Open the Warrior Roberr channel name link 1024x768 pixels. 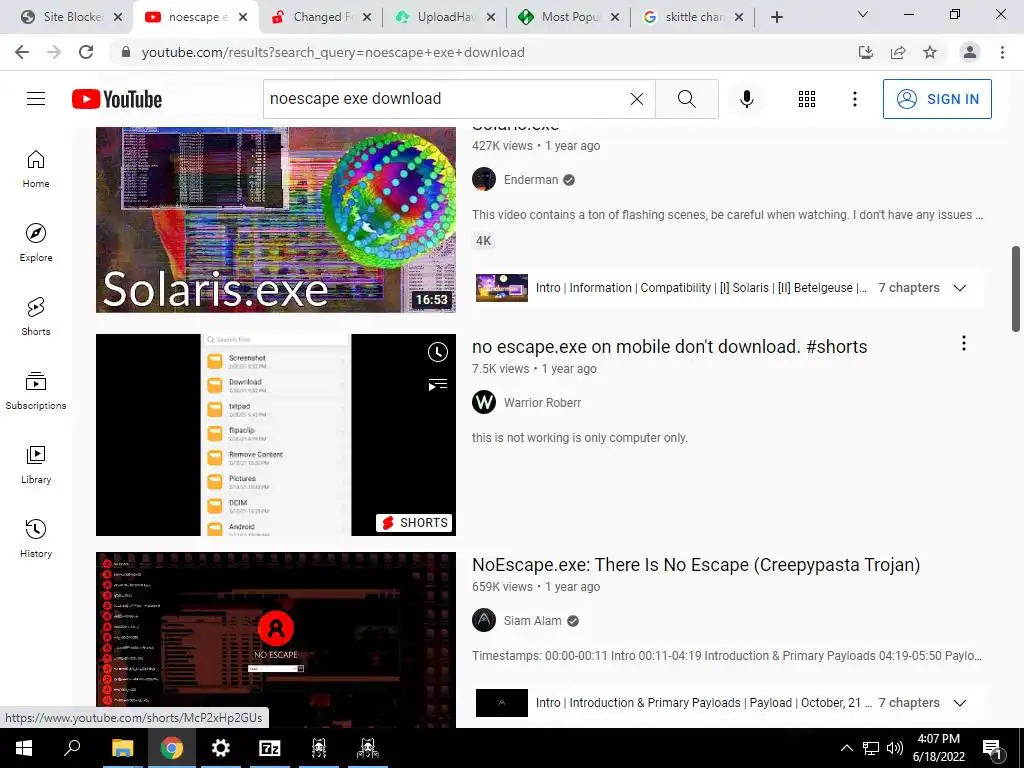tap(542, 402)
